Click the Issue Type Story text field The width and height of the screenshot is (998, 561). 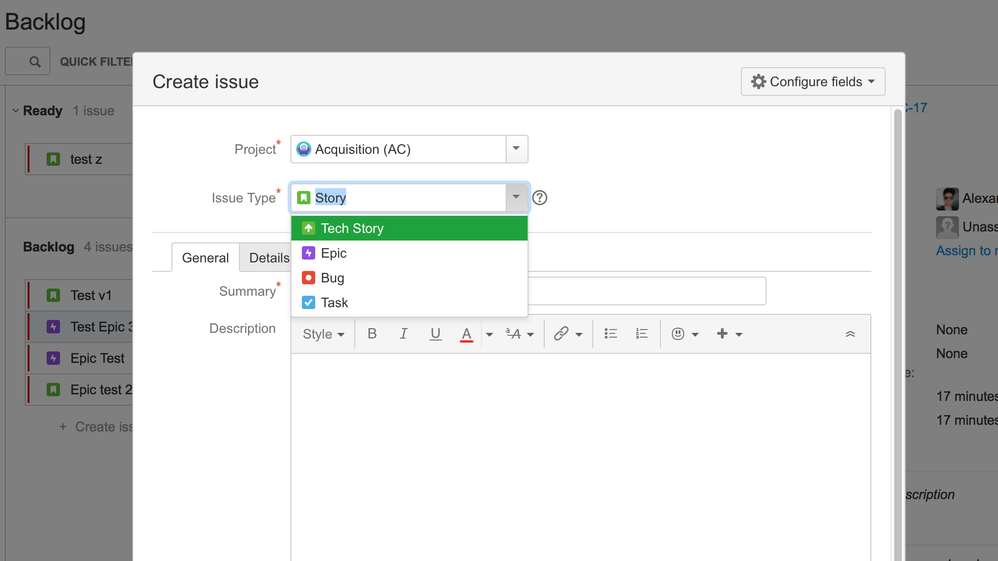pos(398,197)
